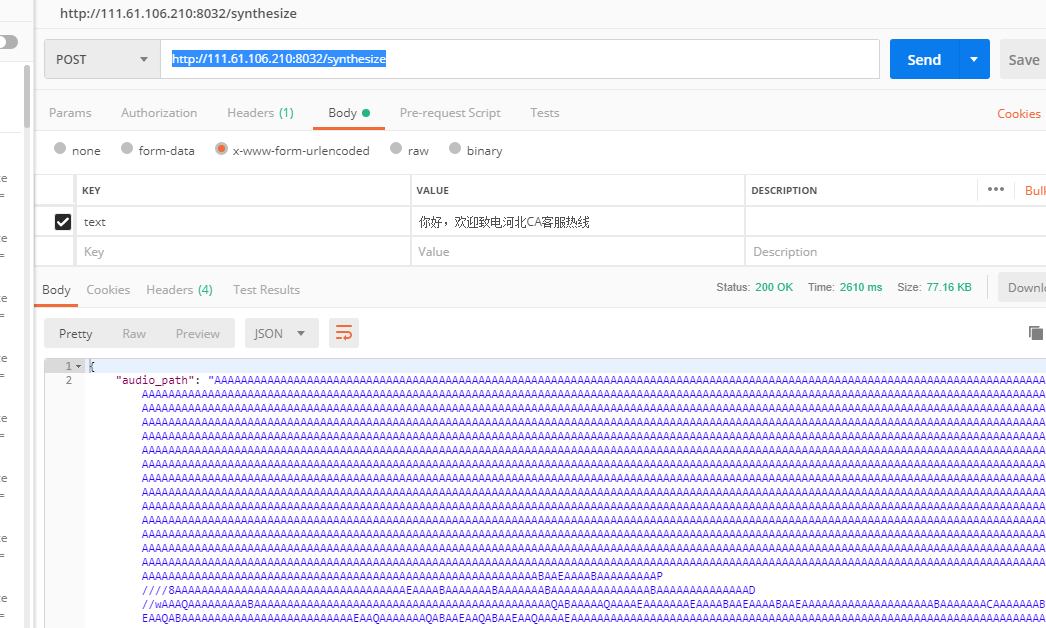
Task: Open response Headers (4) tab
Action: click(x=179, y=289)
